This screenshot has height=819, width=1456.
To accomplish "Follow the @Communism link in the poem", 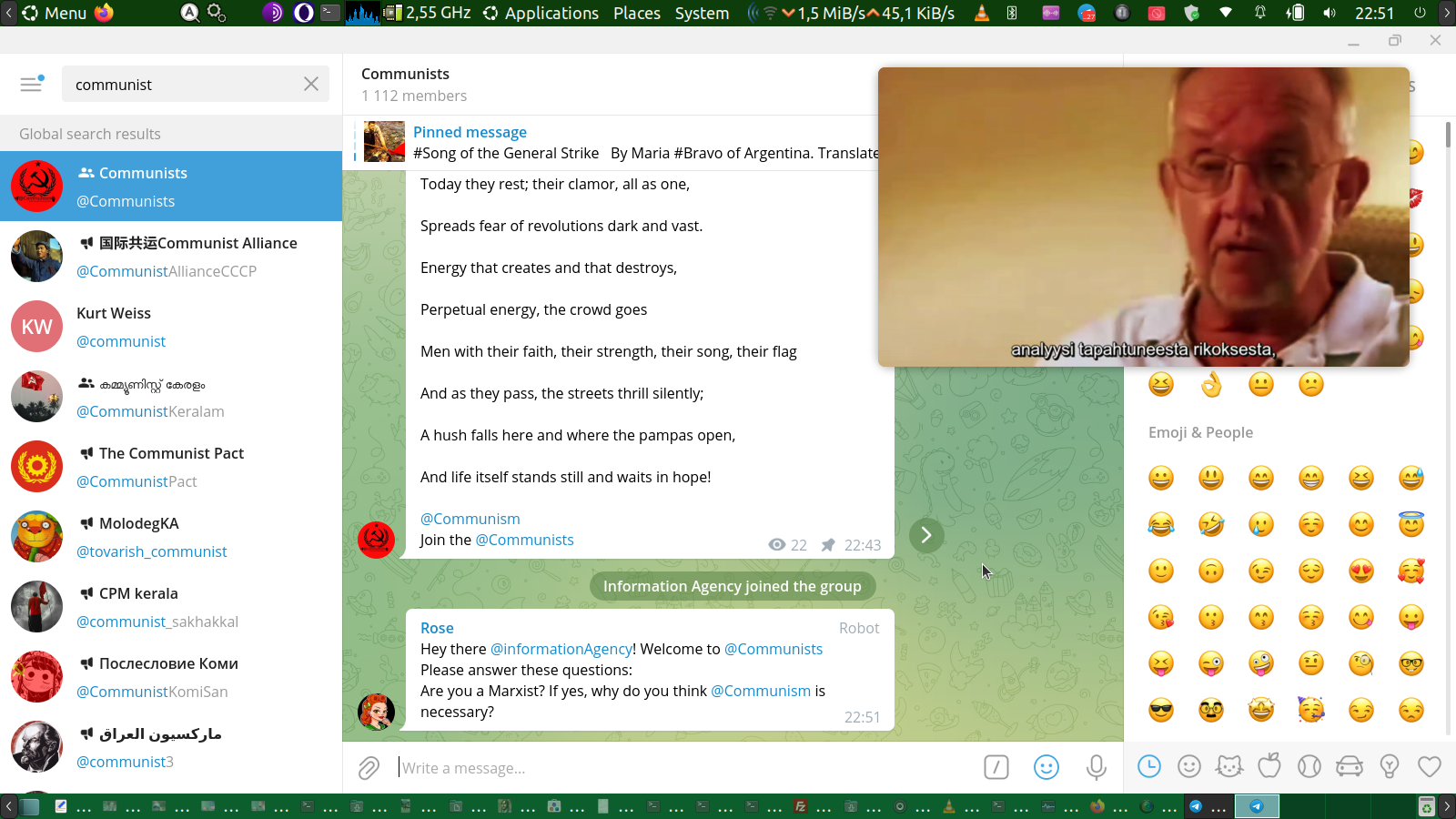I will click(470, 519).
